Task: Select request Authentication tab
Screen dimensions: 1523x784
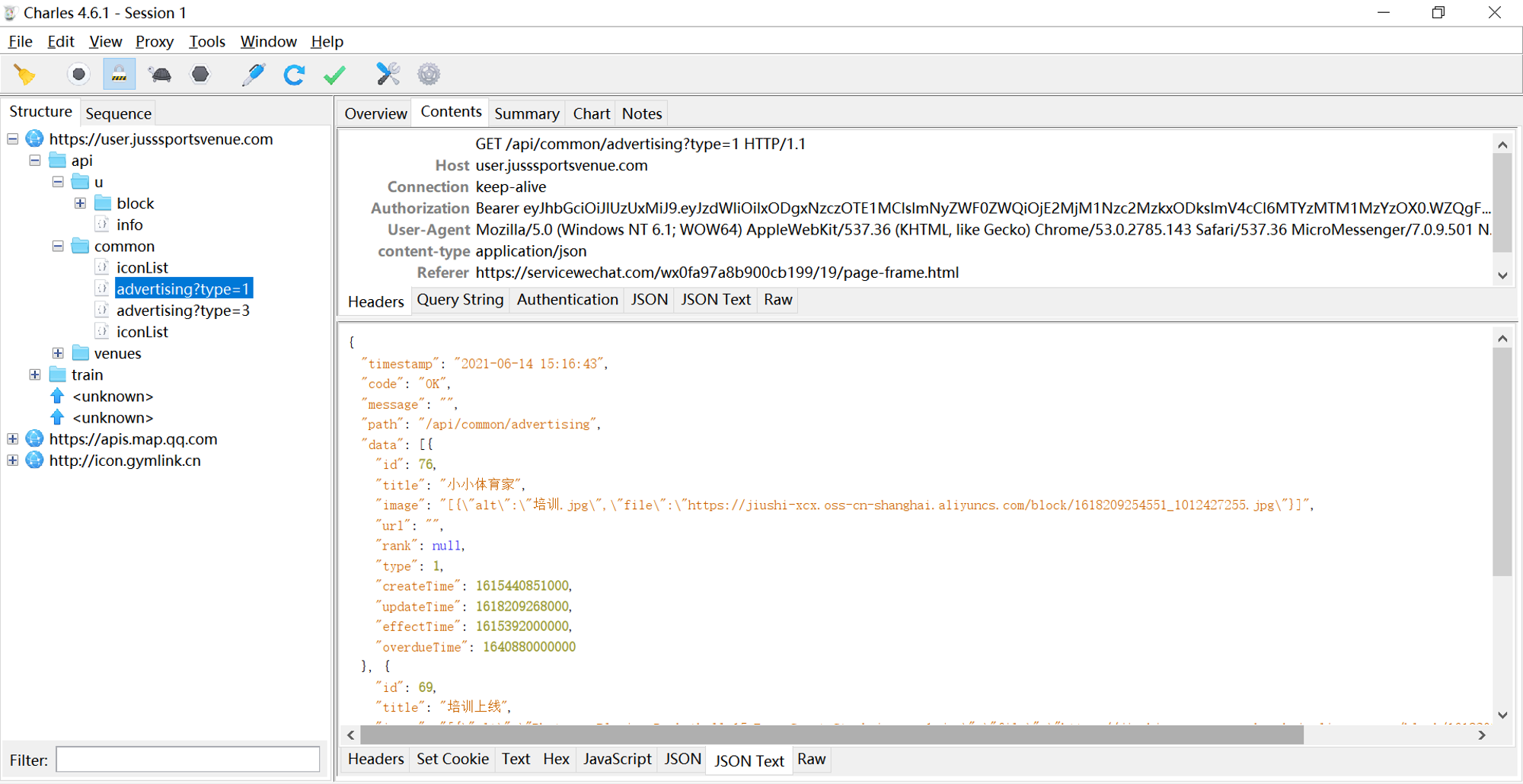Action: click(x=567, y=300)
